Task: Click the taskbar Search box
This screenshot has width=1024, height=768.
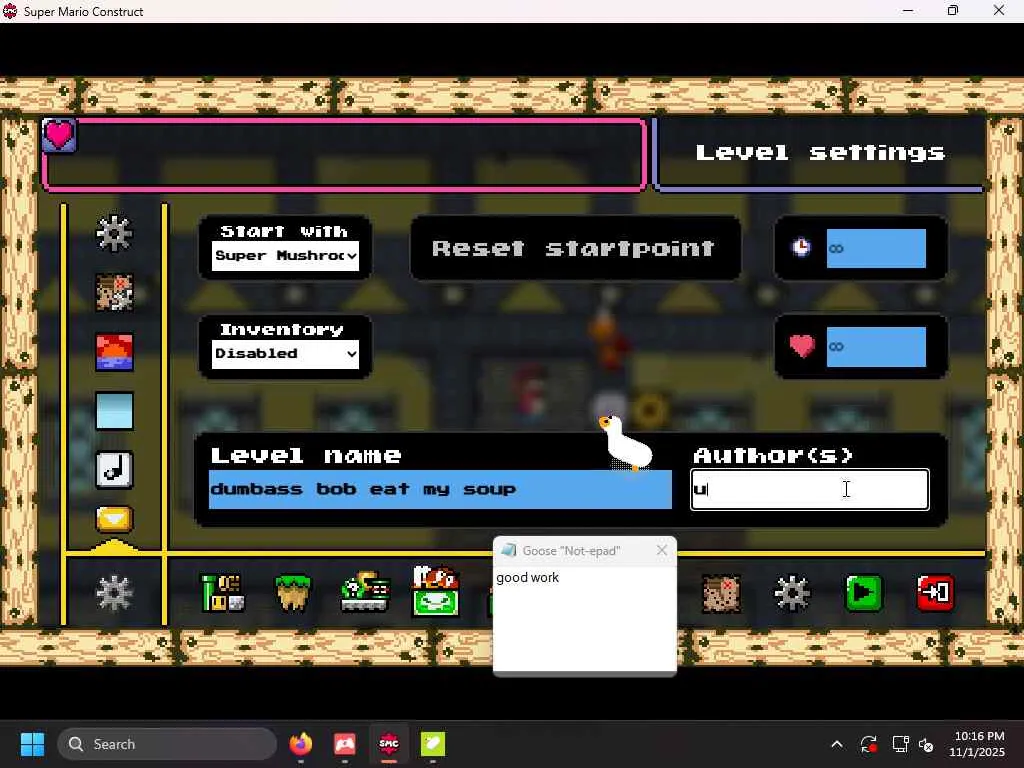Action: click(167, 744)
